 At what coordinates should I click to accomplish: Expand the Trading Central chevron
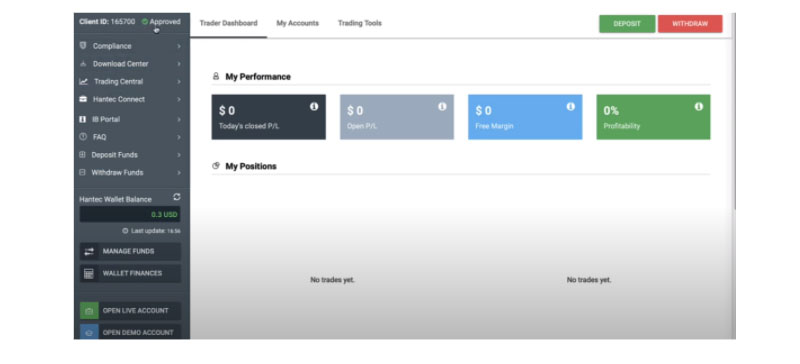coord(179,82)
